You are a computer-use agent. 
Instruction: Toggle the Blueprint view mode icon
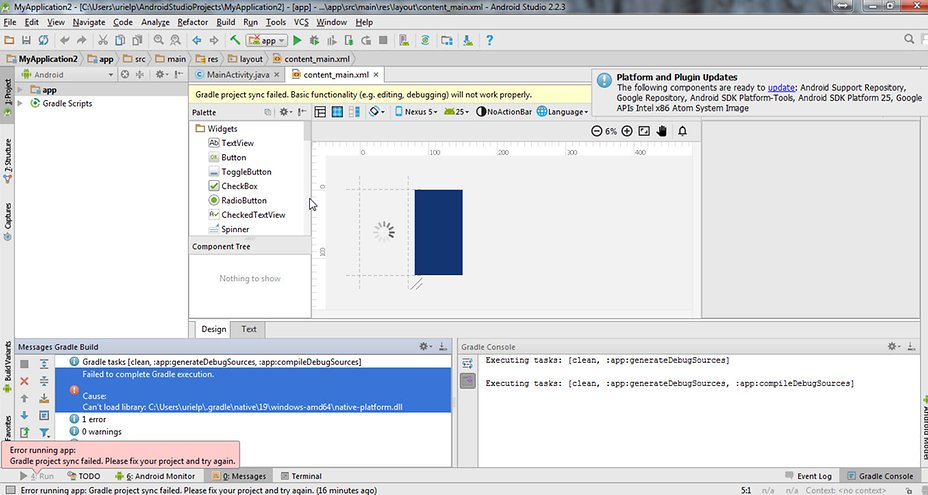[x=337, y=111]
